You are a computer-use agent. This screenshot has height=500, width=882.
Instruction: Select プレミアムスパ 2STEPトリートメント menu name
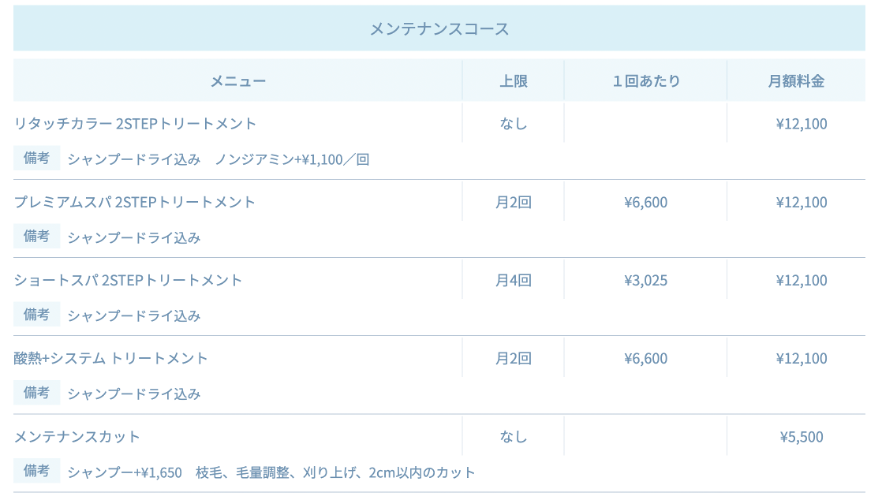pyautogui.click(x=135, y=202)
